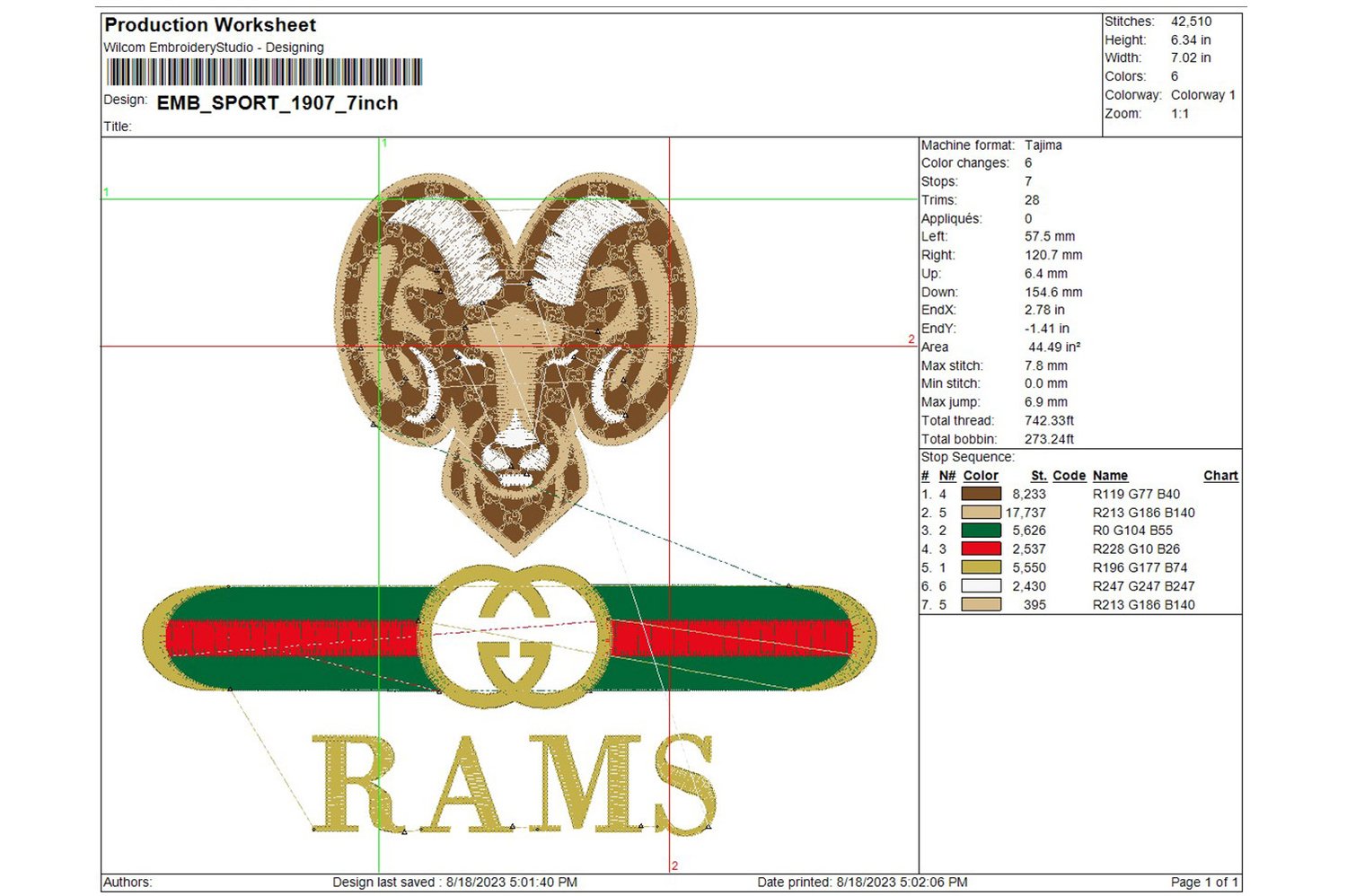The width and height of the screenshot is (1347, 896).
Task: Select the red swatch R228 G10 B26
Action: click(982, 549)
